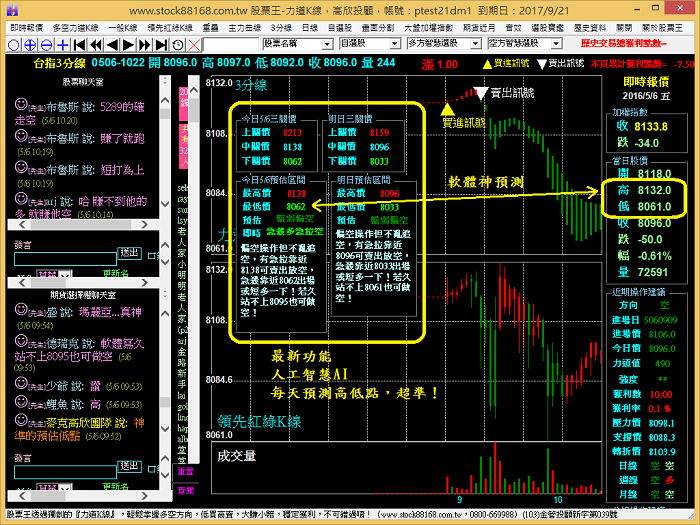Click smiley icon beside 短打為上 message
Image resolution: width=700 pixels, height=525 pixels.
[x=21, y=167]
